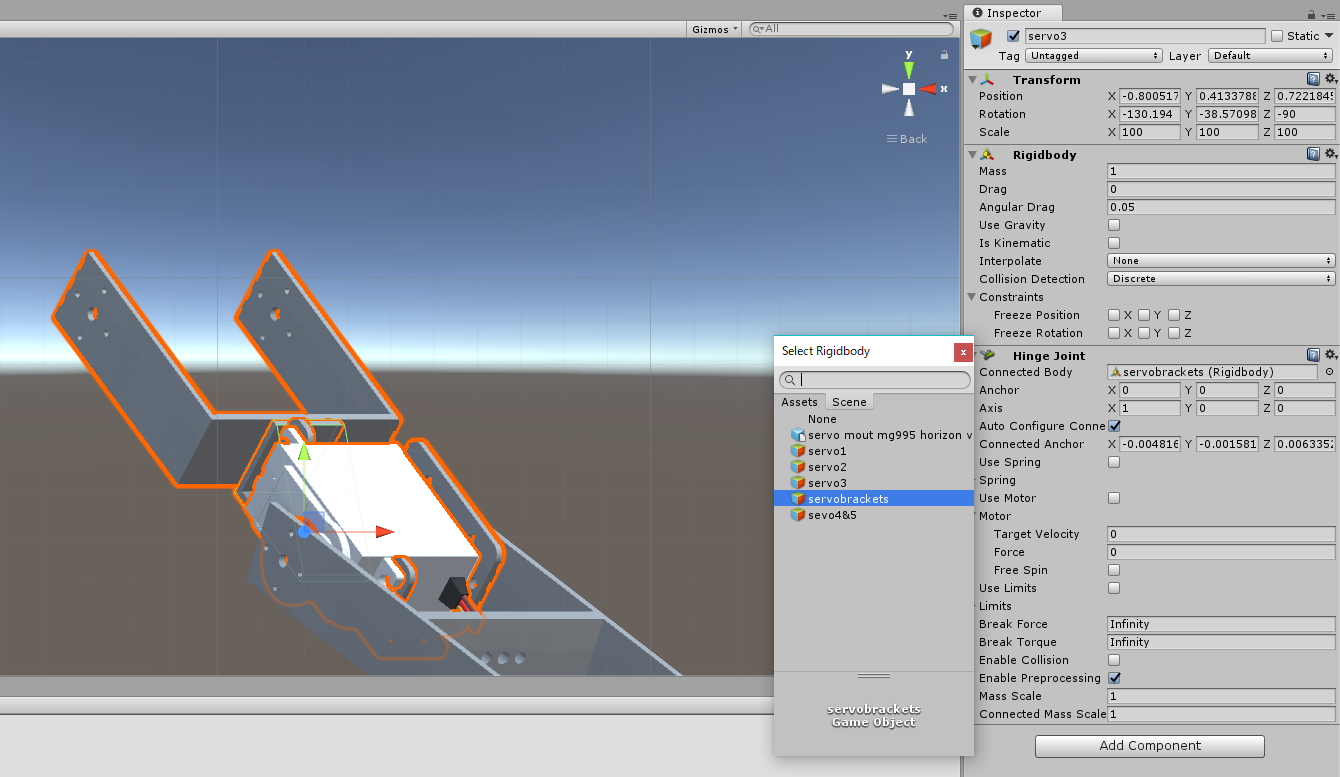Click the Add Component button
The width and height of the screenshot is (1340, 777).
[1148, 746]
